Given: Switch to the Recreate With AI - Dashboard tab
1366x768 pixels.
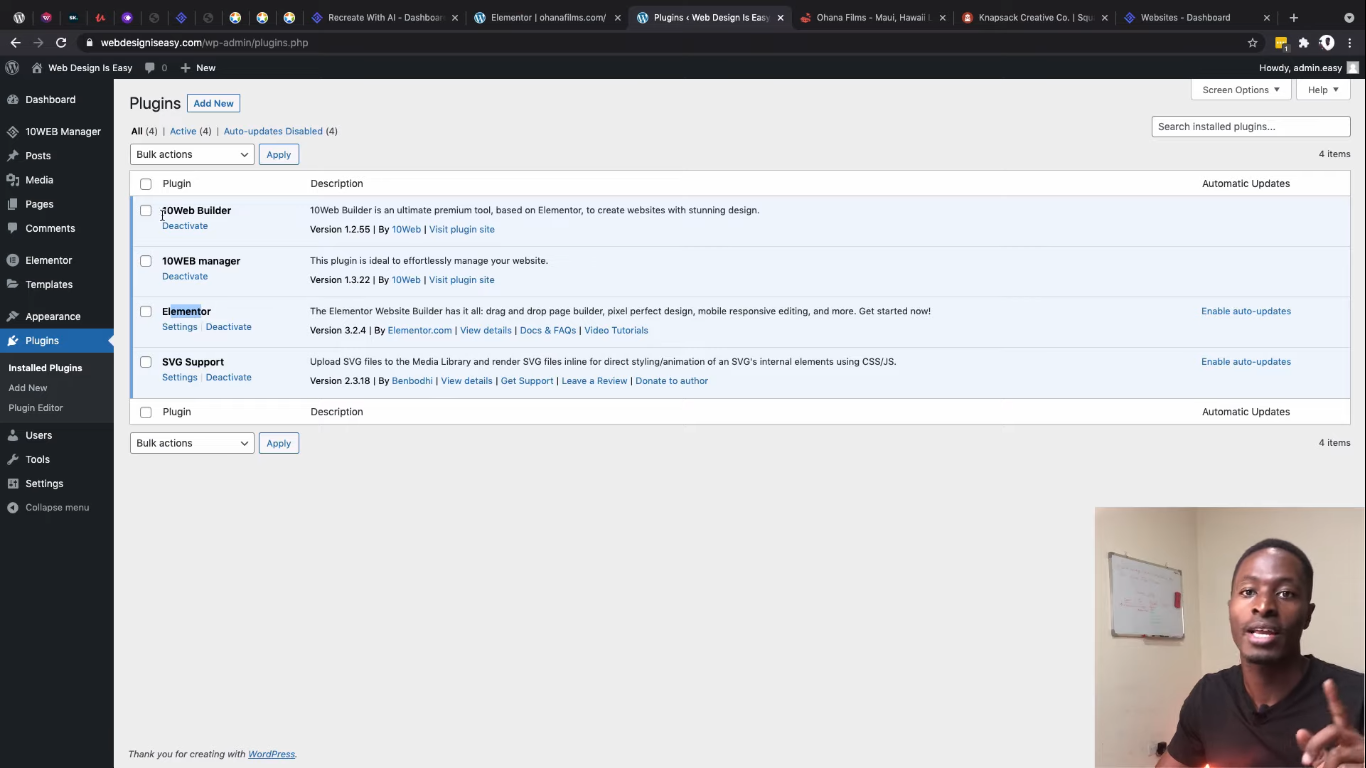Looking at the screenshot, I should pos(386,17).
